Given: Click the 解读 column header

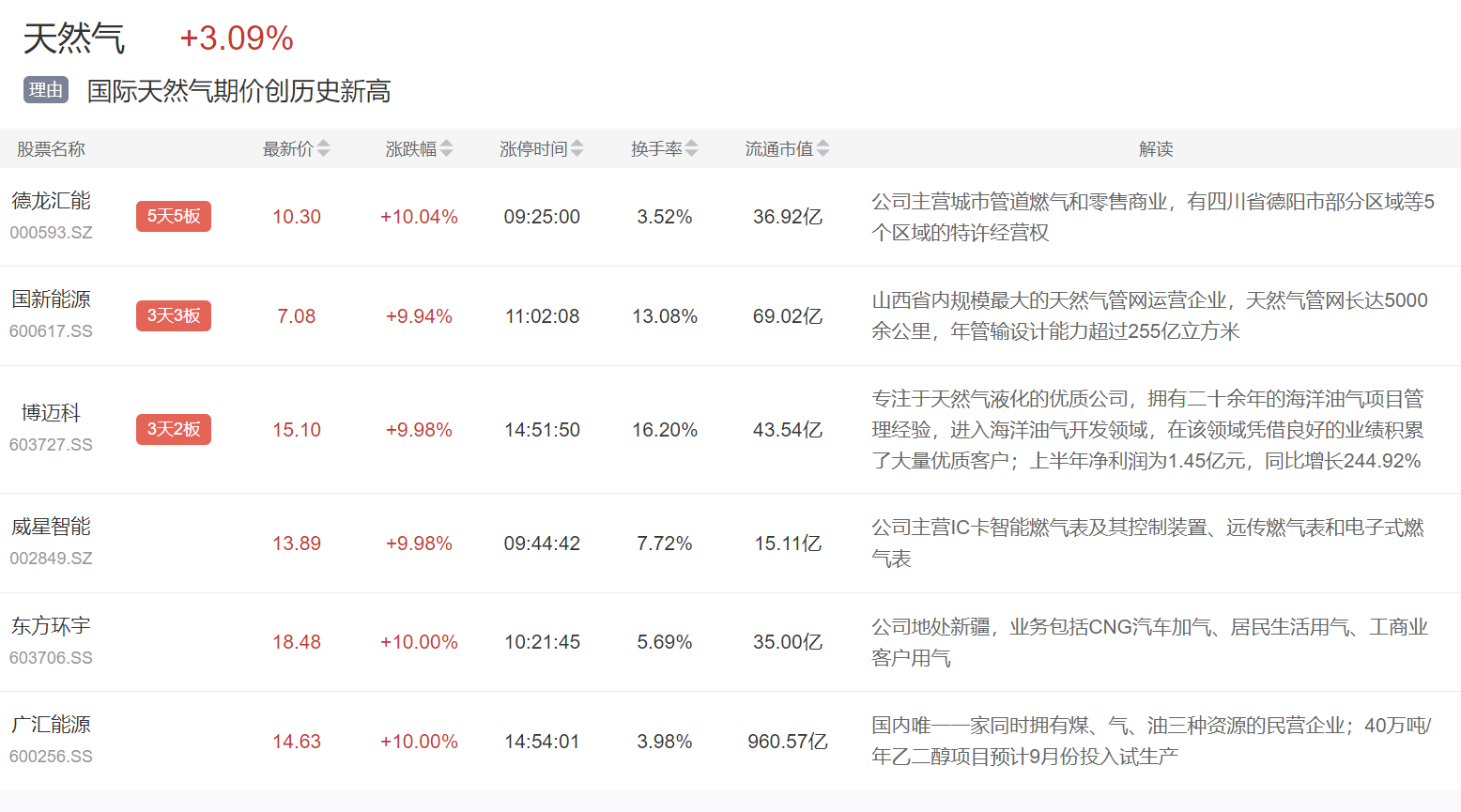Looking at the screenshot, I should tap(1156, 149).
